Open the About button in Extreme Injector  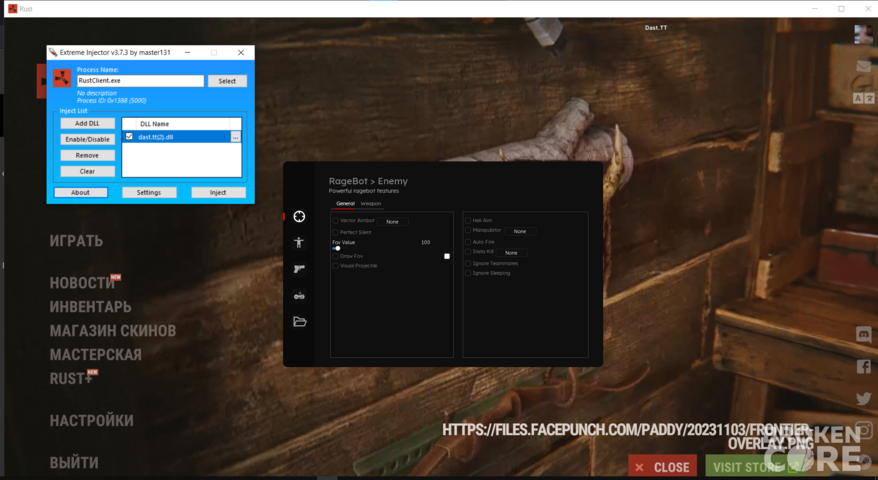[x=81, y=192]
